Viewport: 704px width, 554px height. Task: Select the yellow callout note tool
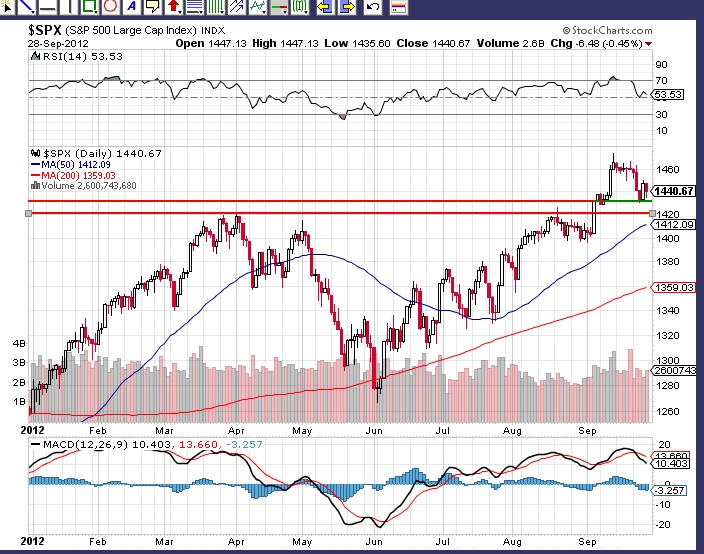click(x=153, y=7)
